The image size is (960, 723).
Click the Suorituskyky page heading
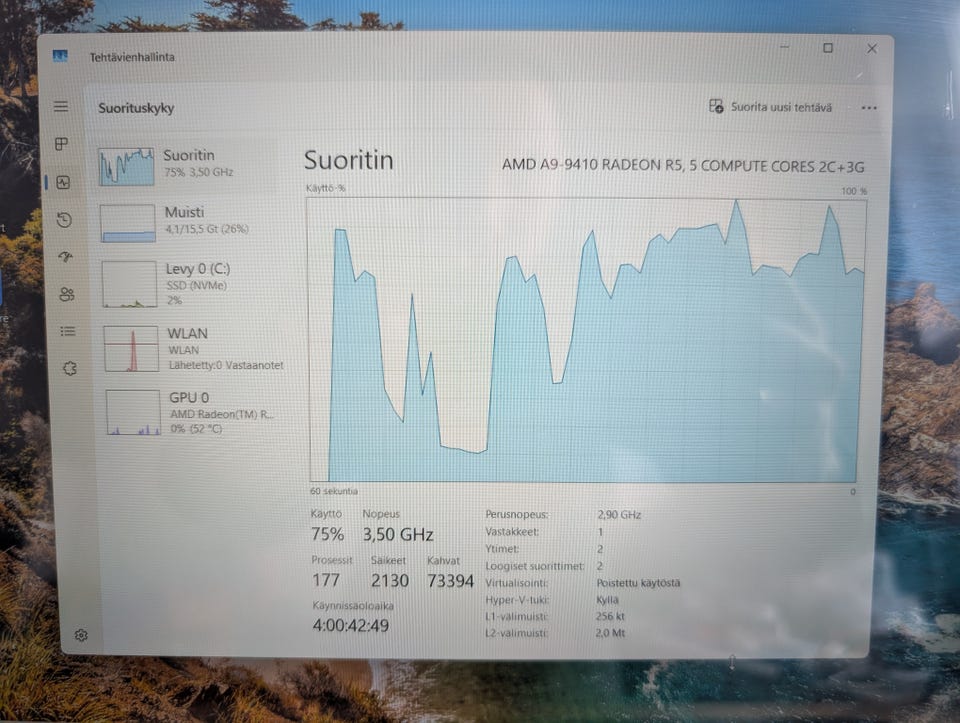tap(136, 108)
